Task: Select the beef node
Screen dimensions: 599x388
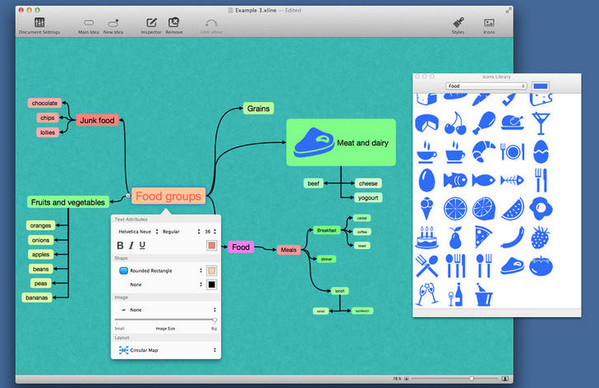Action: click(313, 183)
